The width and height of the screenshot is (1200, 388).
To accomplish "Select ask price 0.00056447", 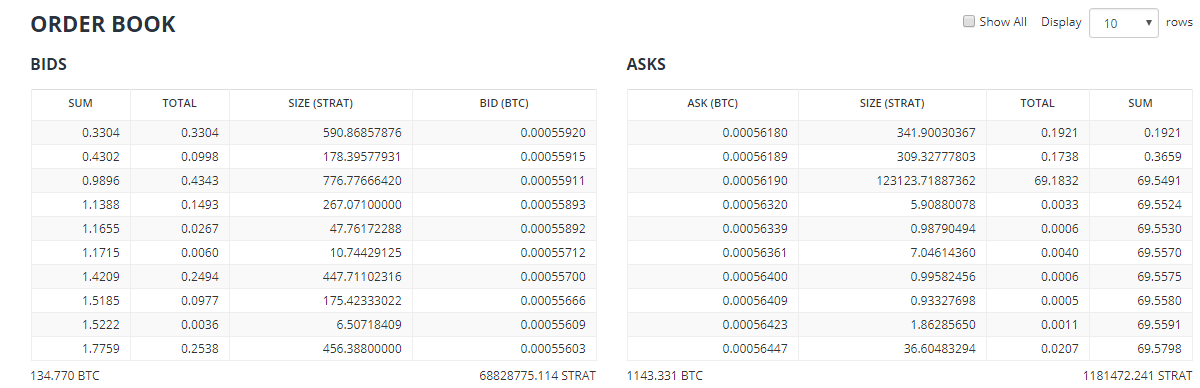I will click(755, 349).
